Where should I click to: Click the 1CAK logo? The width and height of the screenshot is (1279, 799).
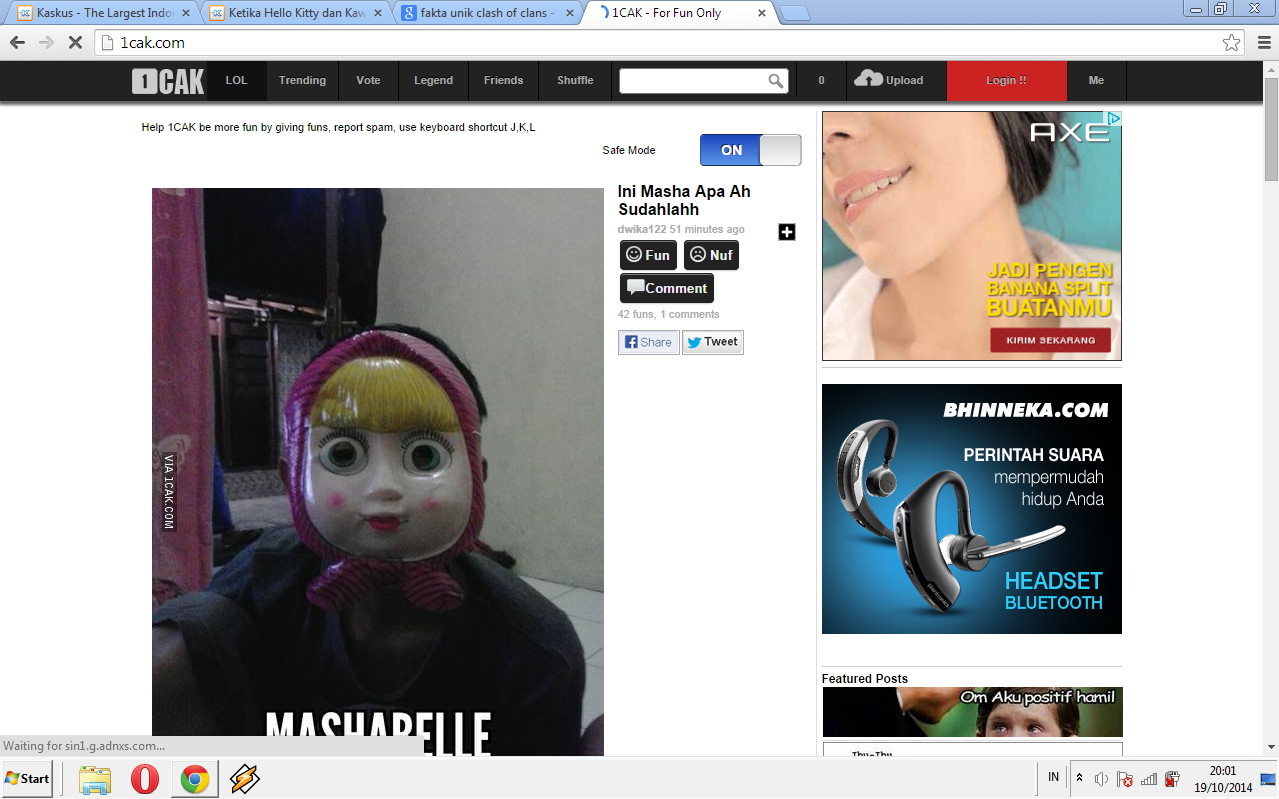pyautogui.click(x=168, y=81)
